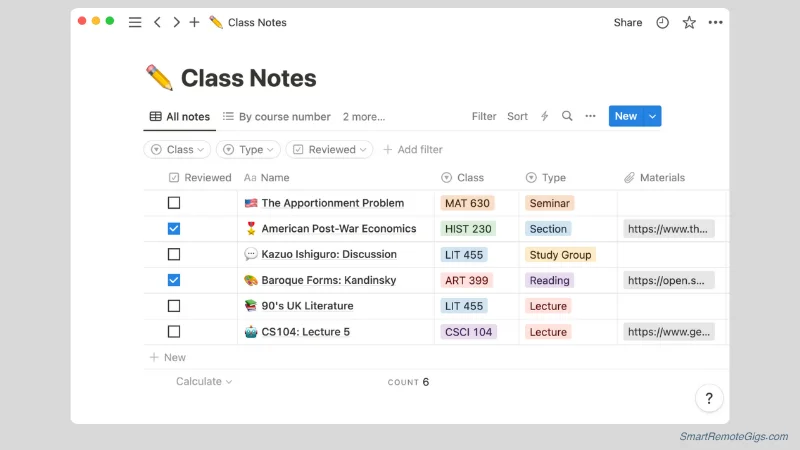Click the Section type tag
The width and height of the screenshot is (800, 450).
pyautogui.click(x=548, y=229)
